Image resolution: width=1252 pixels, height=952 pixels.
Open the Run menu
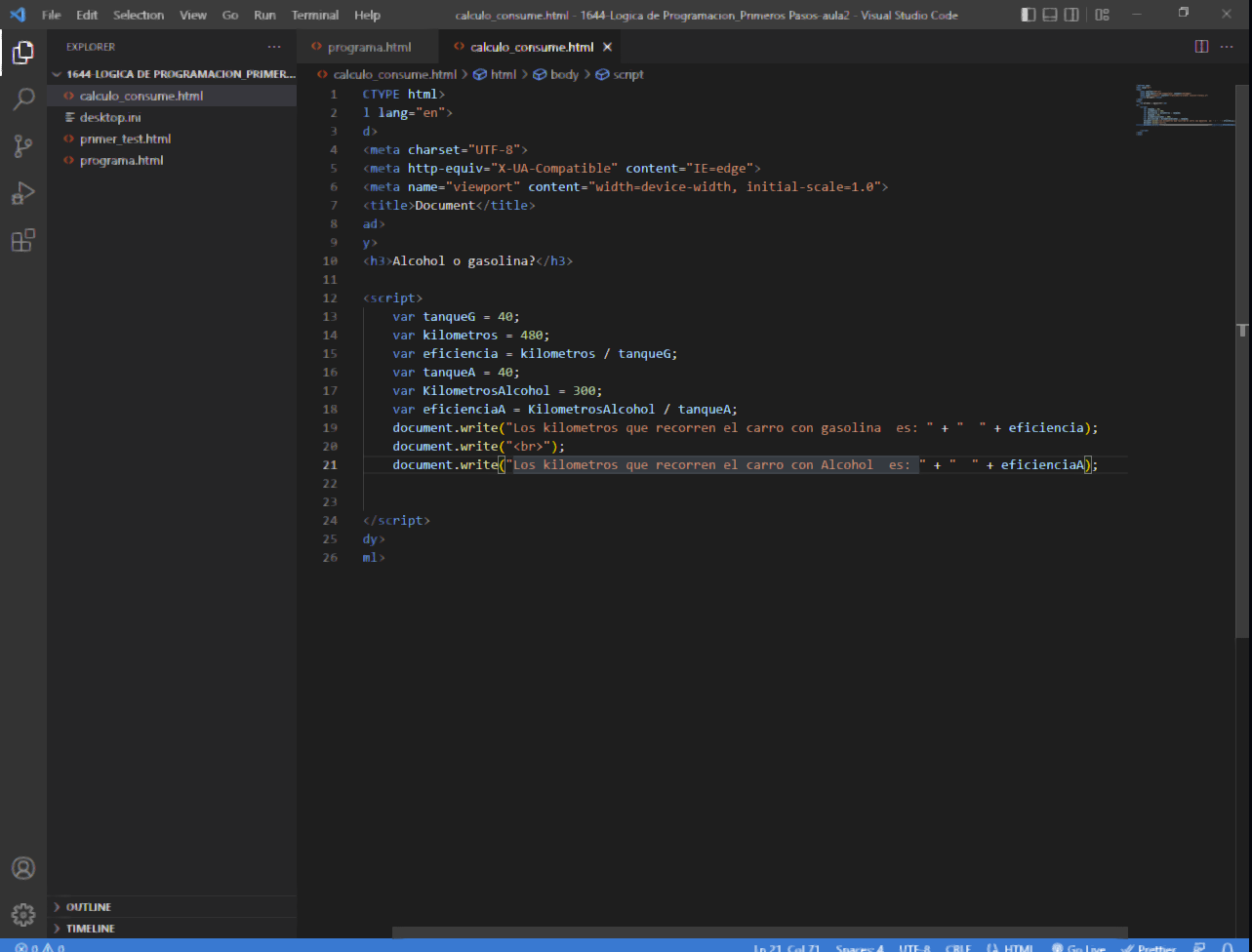(x=264, y=15)
